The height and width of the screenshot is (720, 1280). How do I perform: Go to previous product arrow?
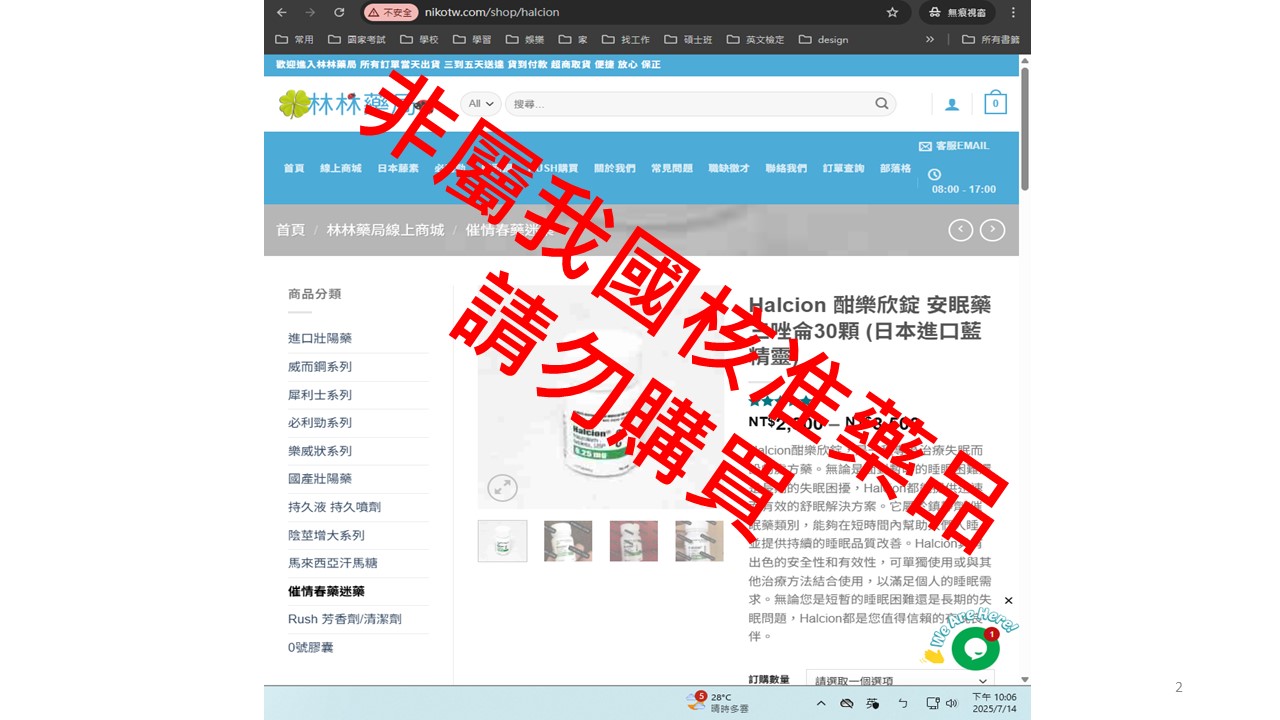click(x=960, y=230)
